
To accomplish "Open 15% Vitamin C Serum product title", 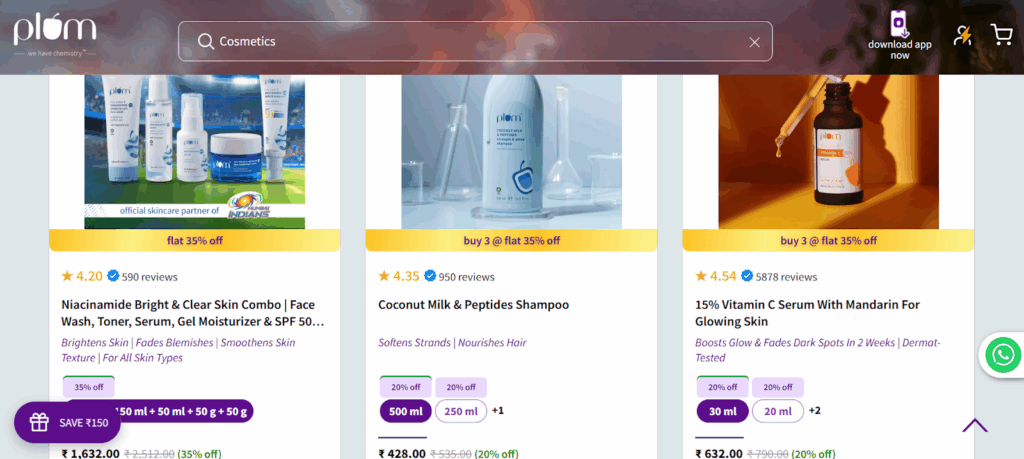I will [x=807, y=313].
